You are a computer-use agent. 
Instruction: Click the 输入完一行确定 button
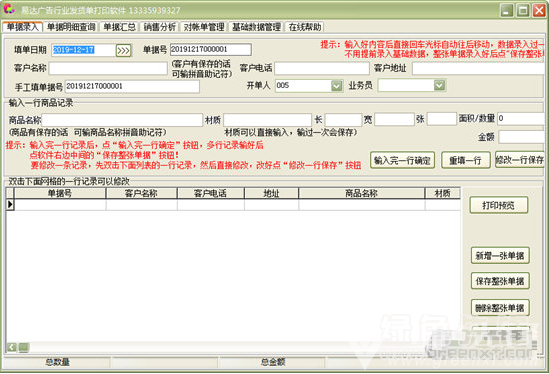tap(402, 160)
